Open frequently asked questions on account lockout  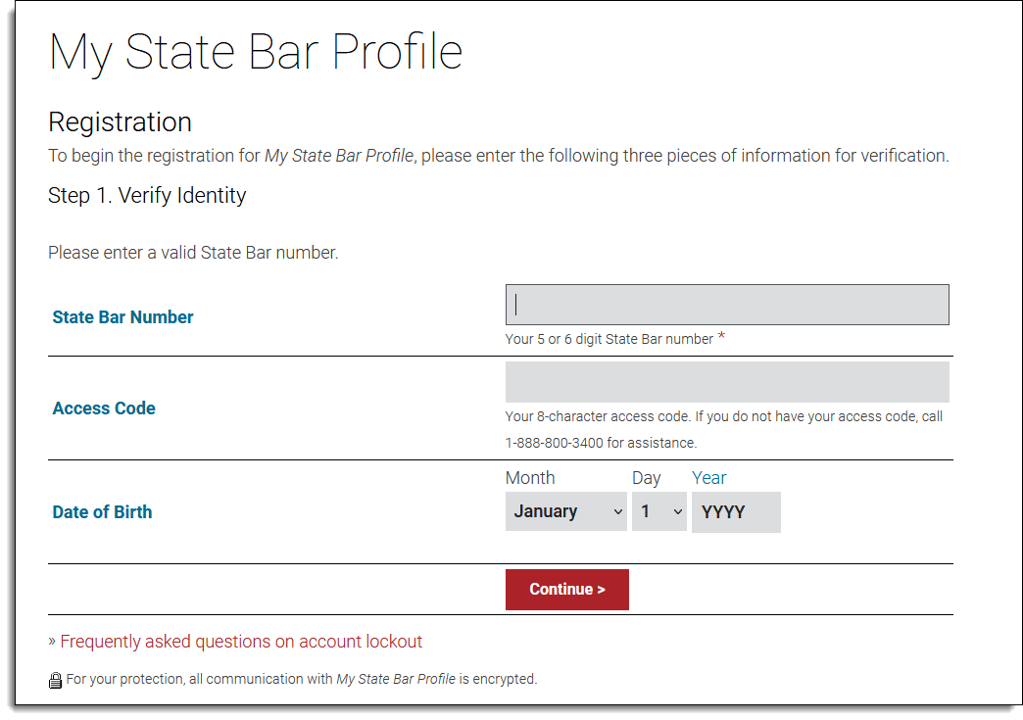click(240, 641)
